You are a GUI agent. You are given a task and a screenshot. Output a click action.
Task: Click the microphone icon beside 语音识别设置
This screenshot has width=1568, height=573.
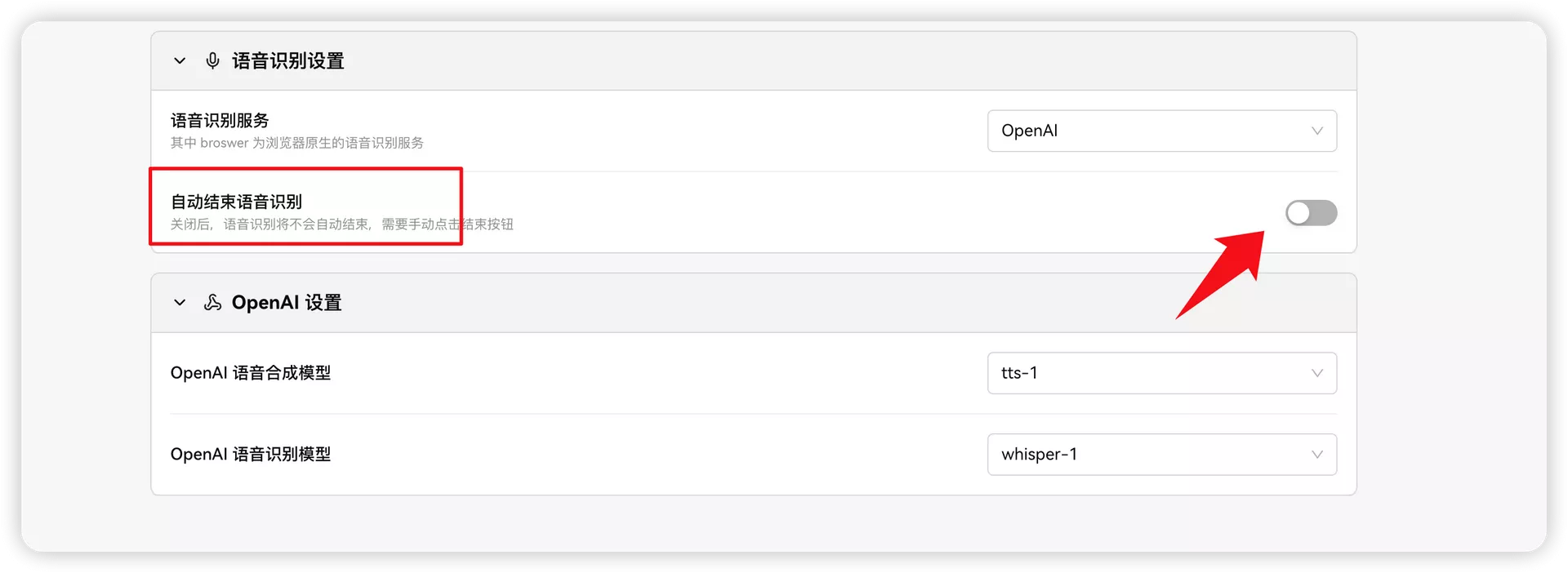212,61
